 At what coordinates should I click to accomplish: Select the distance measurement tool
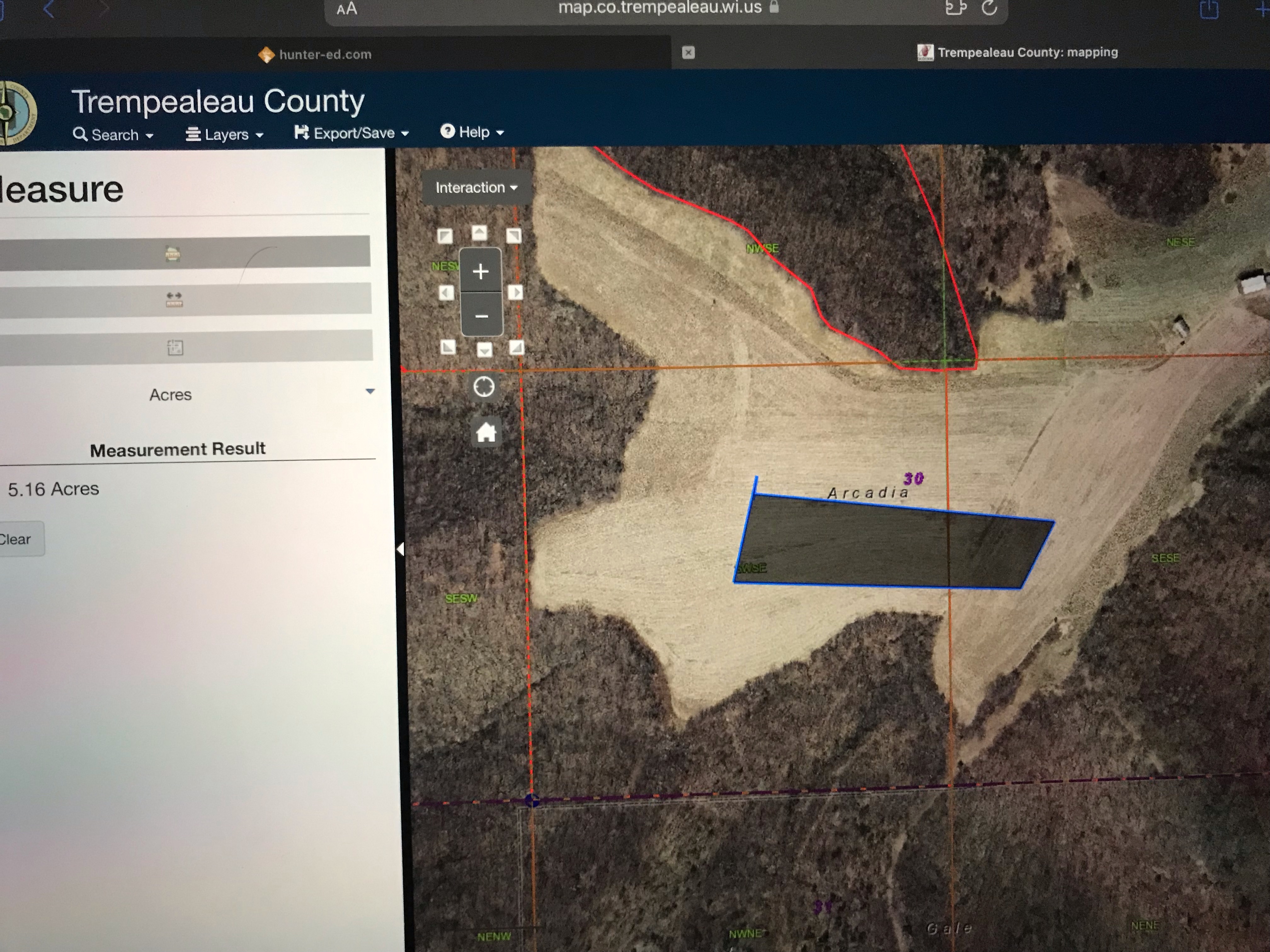click(x=174, y=299)
